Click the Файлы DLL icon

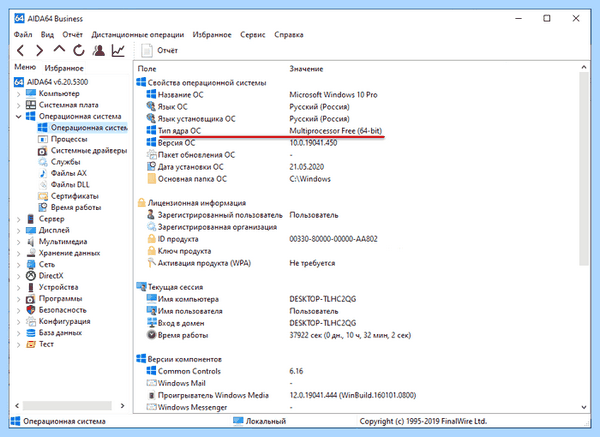[42, 184]
